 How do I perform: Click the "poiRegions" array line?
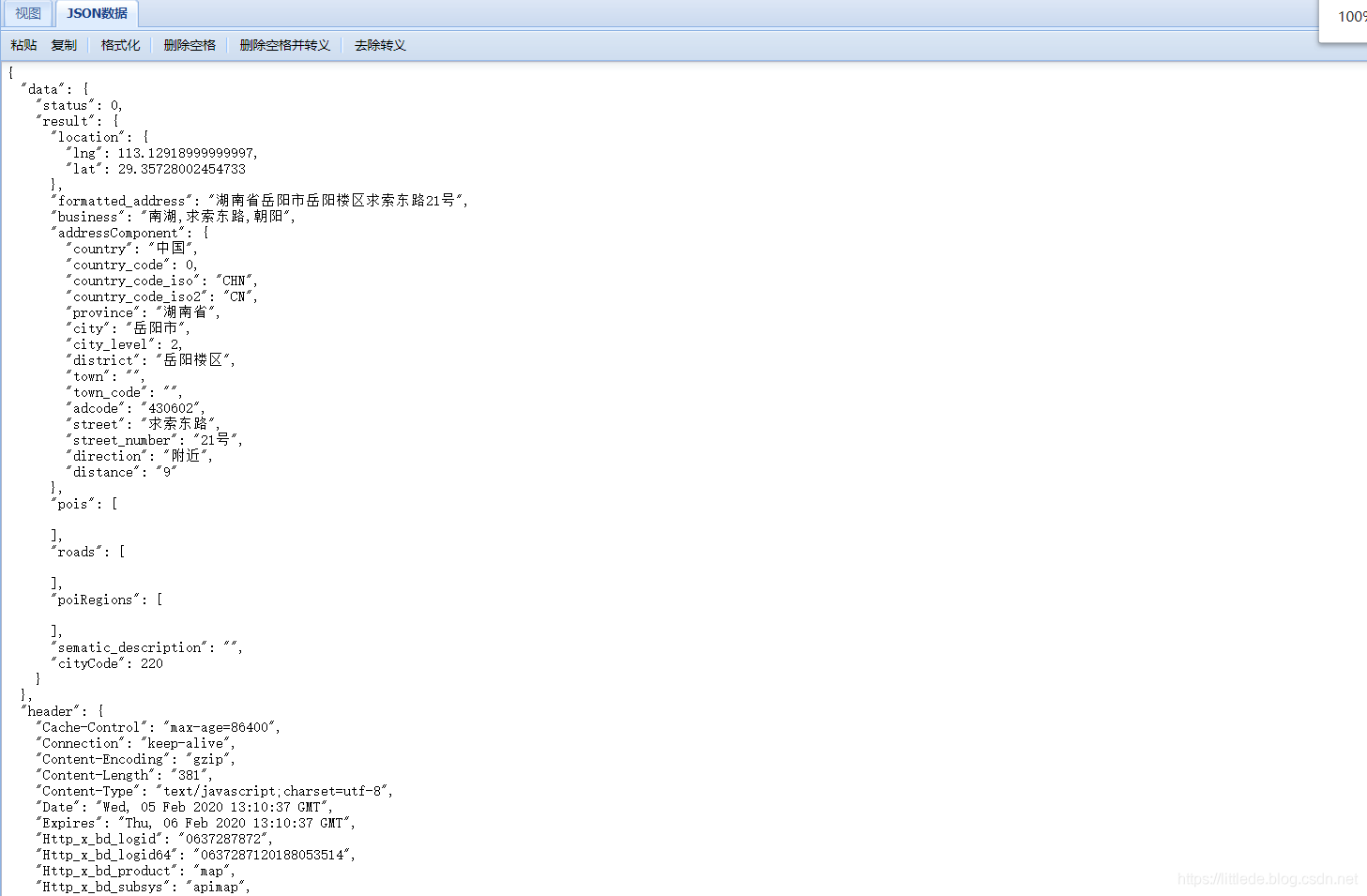tap(107, 600)
